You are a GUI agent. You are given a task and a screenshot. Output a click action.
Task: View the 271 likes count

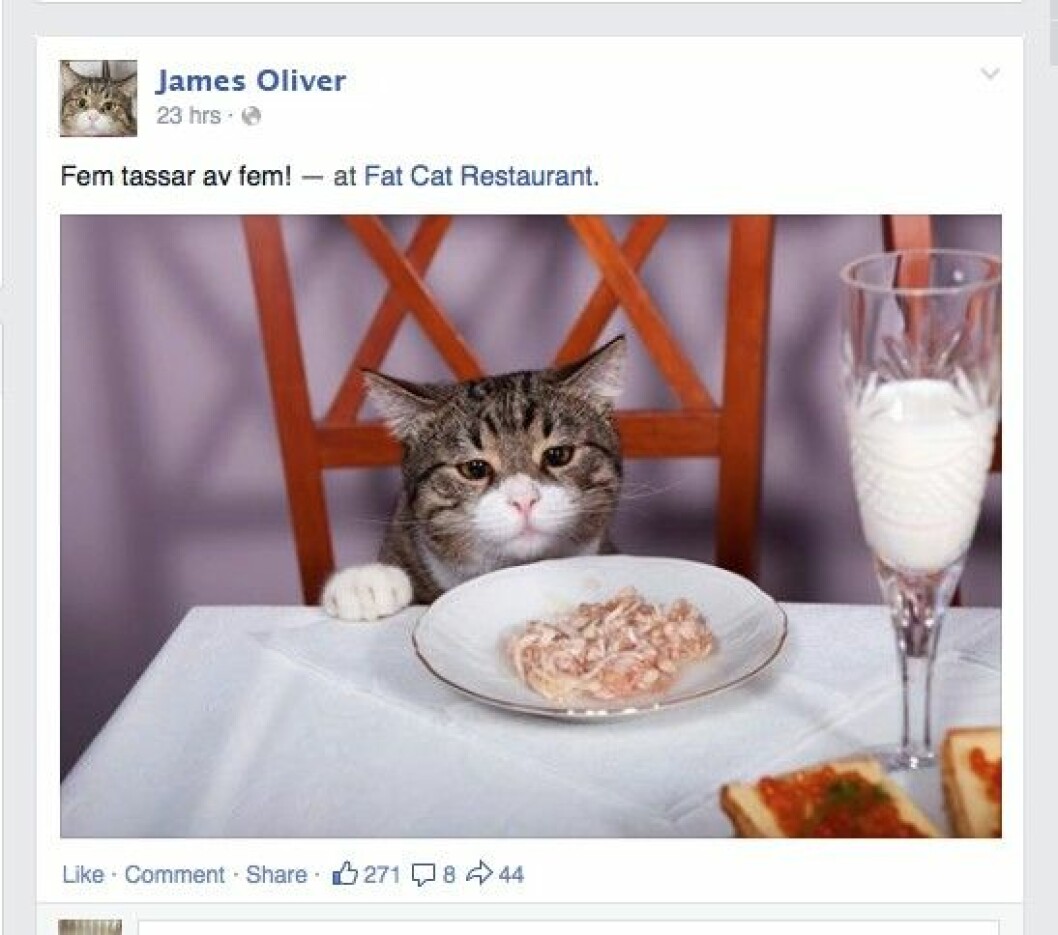pyautogui.click(x=382, y=874)
